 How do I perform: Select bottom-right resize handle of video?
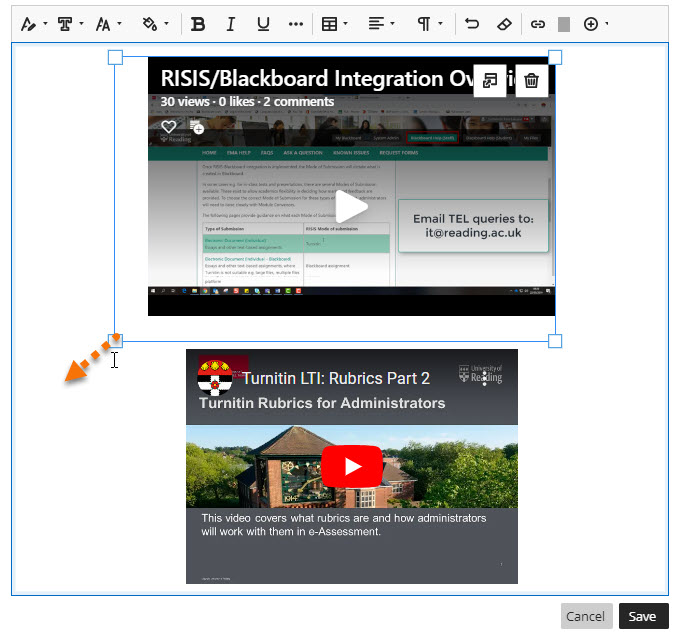[x=555, y=341]
